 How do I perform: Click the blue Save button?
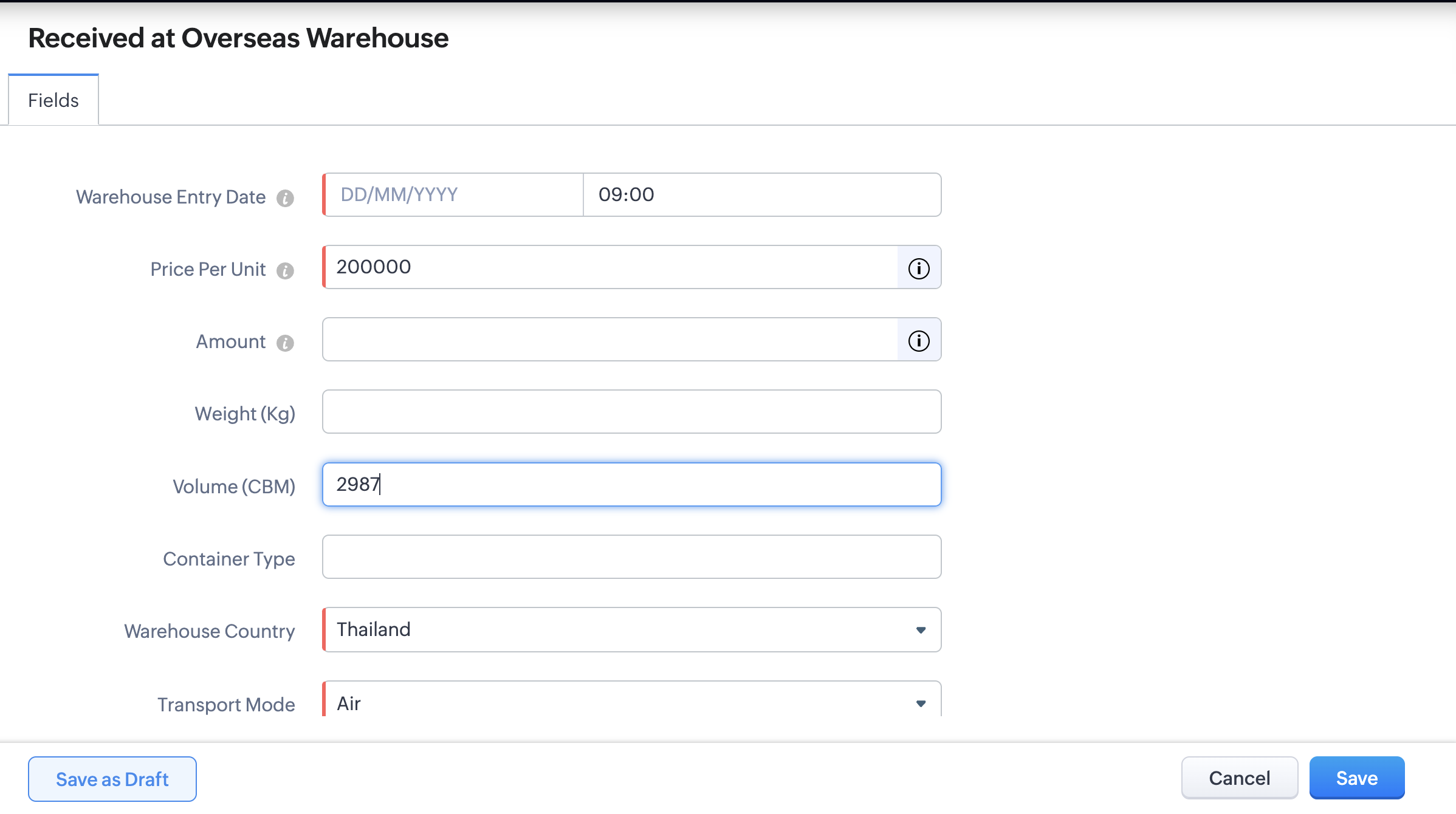[1356, 778]
